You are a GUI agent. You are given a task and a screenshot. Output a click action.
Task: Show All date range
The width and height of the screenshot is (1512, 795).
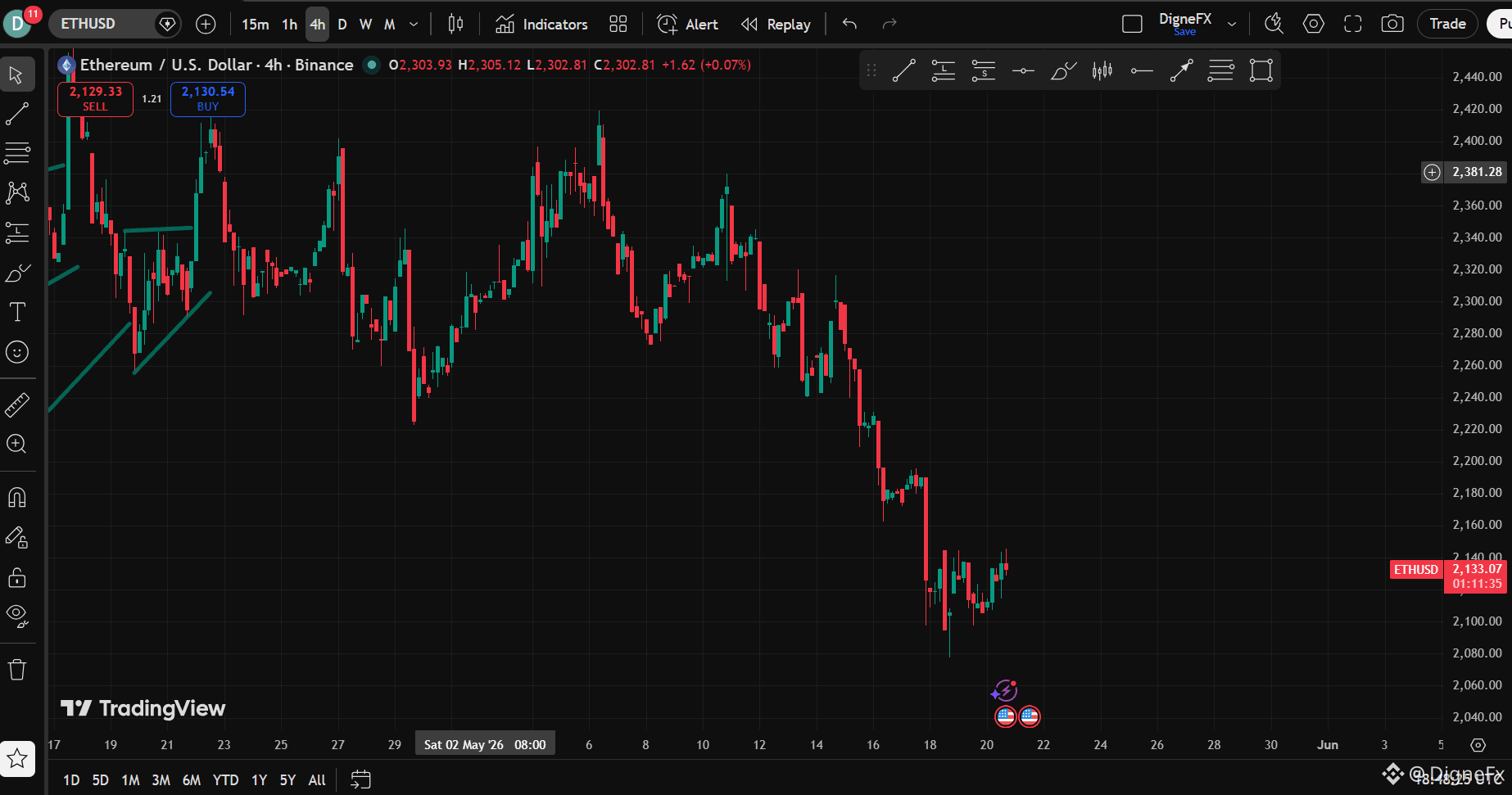point(317,780)
